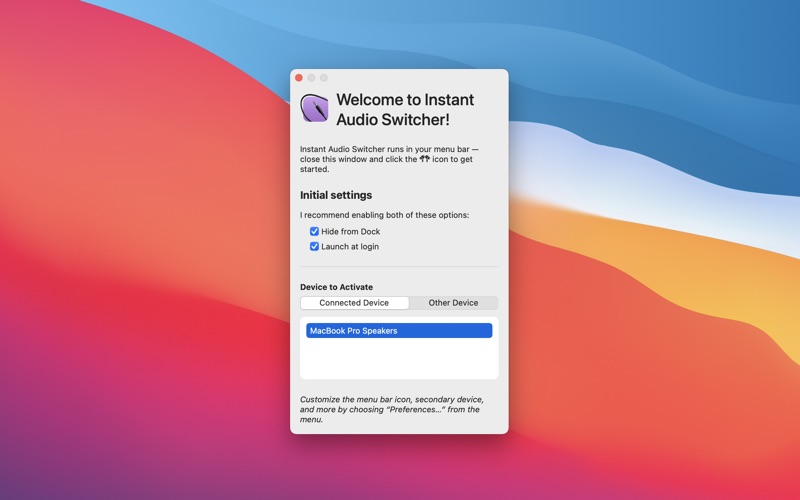Screen dimensions: 800x500
Task: Click the I recommend enabling both options text
Action: tap(384, 215)
